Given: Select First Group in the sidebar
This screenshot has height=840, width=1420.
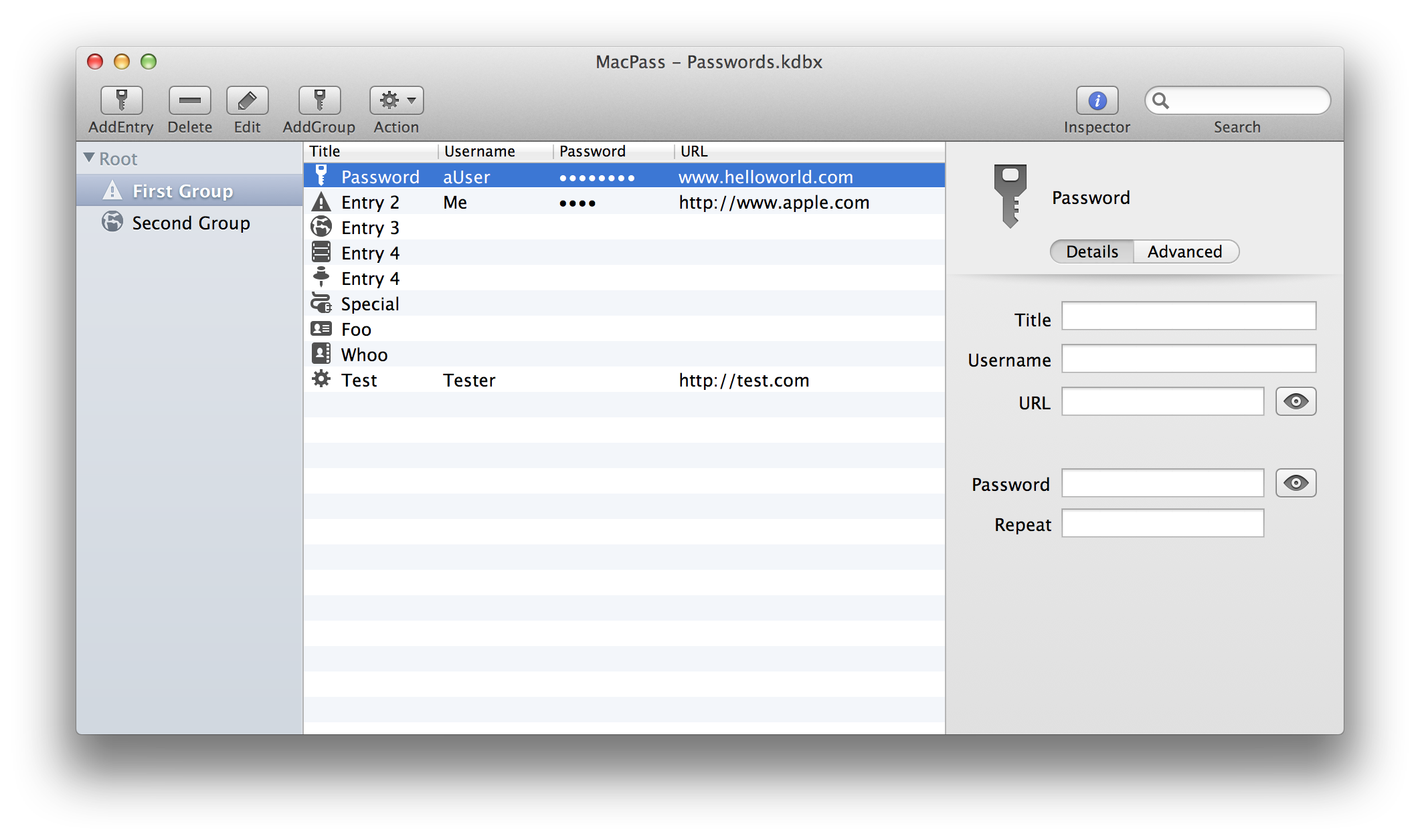Looking at the screenshot, I should (x=182, y=191).
